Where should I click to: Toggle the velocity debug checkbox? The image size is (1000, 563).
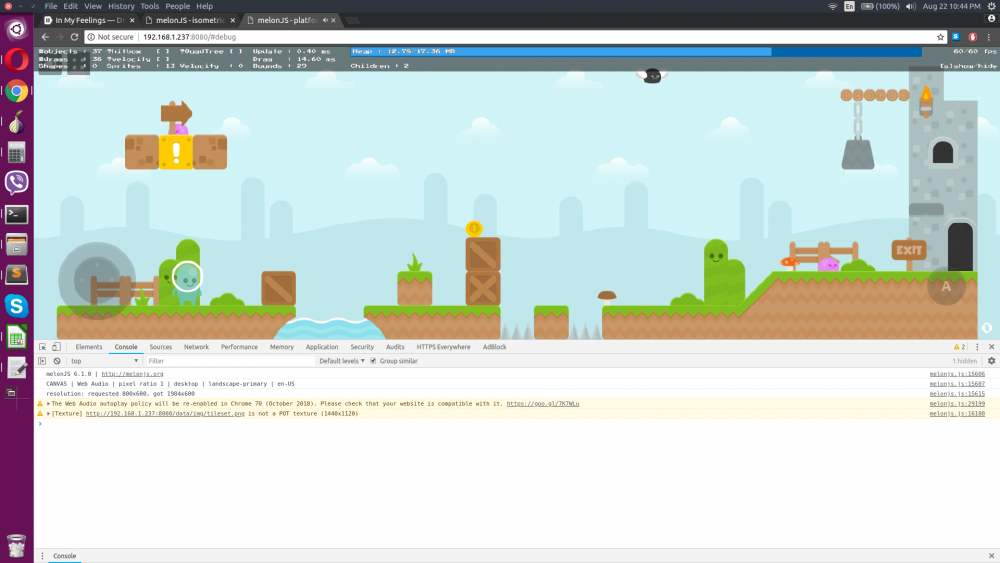click(x=163, y=59)
